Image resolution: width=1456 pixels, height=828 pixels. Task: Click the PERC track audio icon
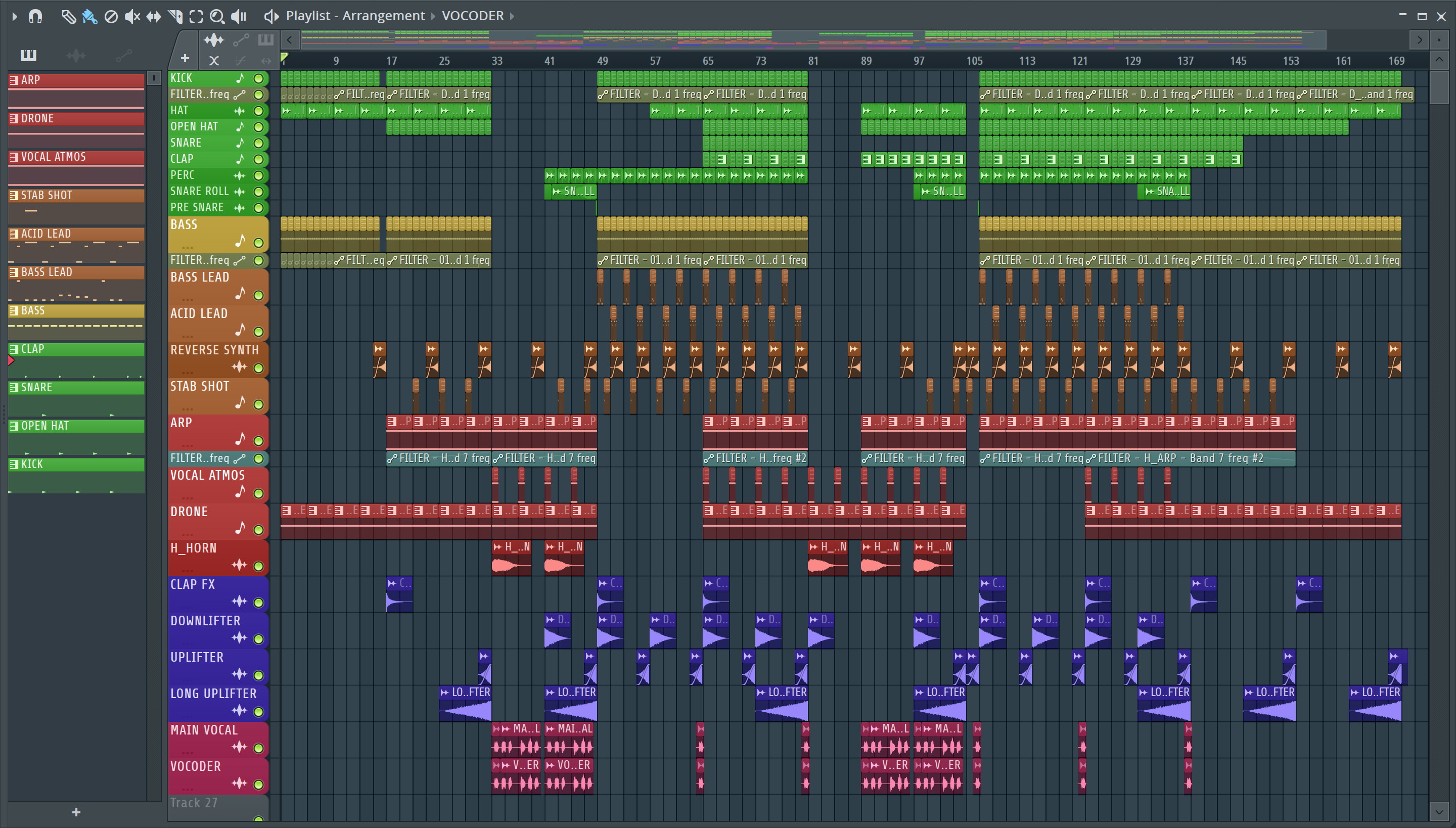(240, 176)
